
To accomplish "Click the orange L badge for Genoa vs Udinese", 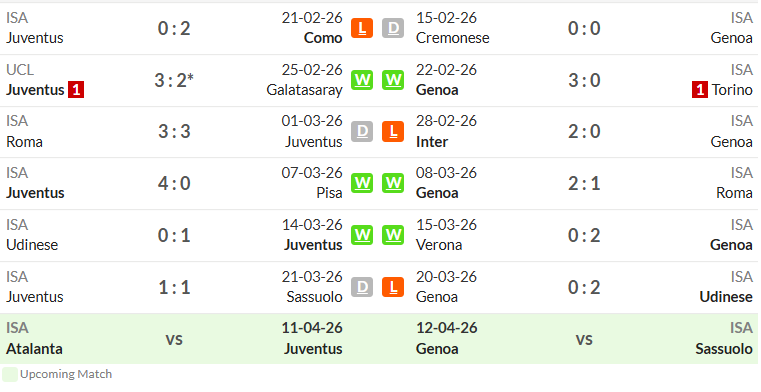I will click(393, 287).
